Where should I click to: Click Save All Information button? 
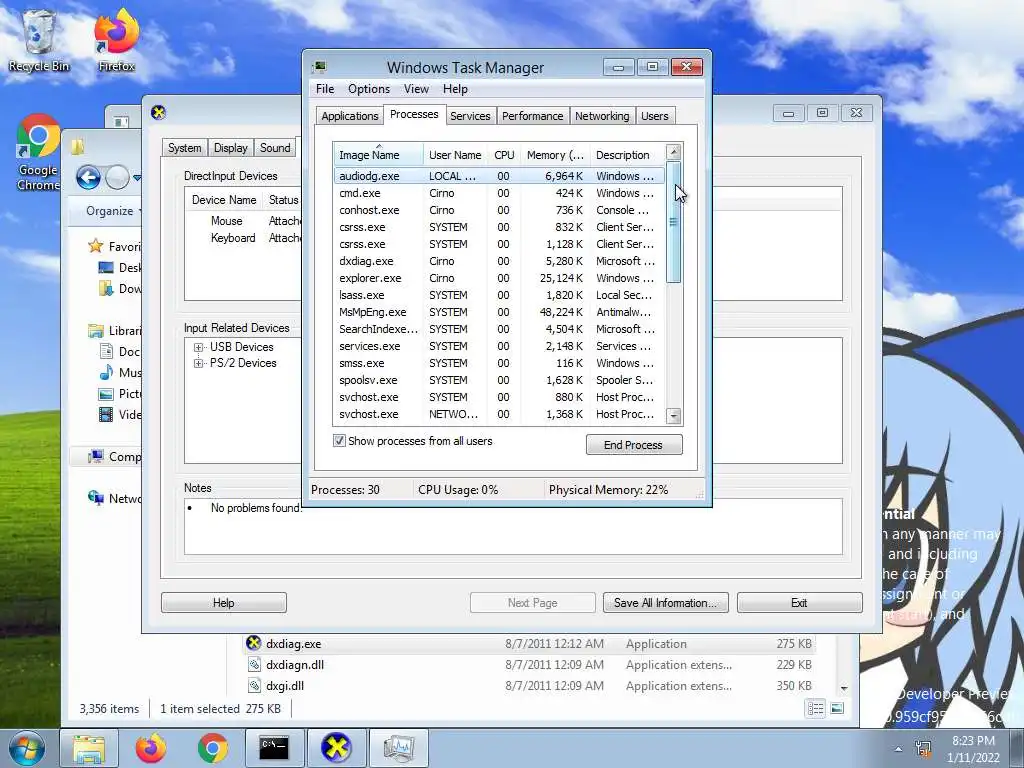[665, 603]
